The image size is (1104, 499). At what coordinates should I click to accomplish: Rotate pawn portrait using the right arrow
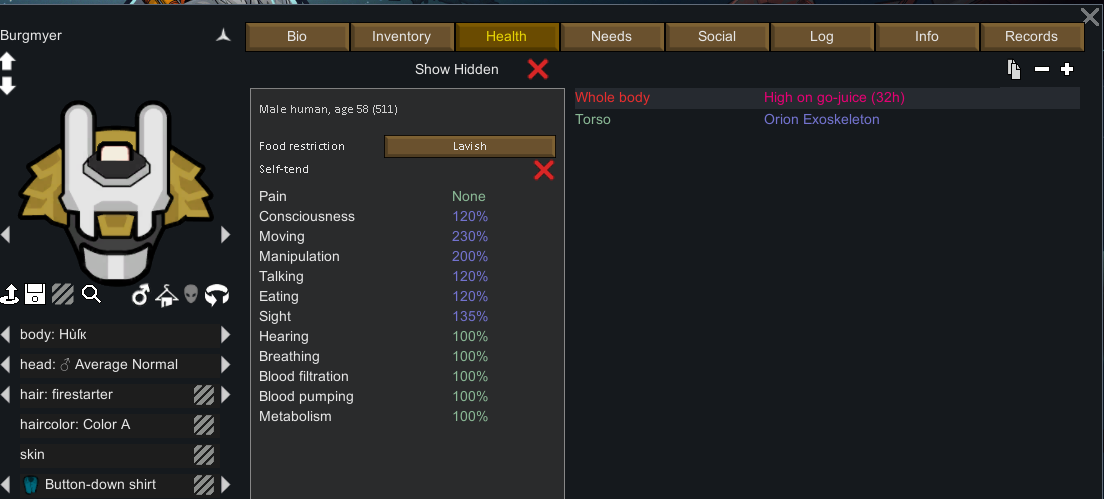point(225,235)
